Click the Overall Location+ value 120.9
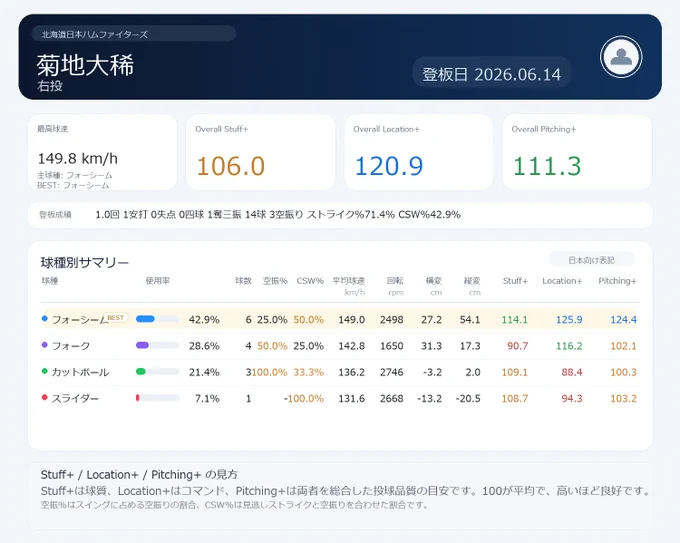This screenshot has width=680, height=543. (389, 166)
